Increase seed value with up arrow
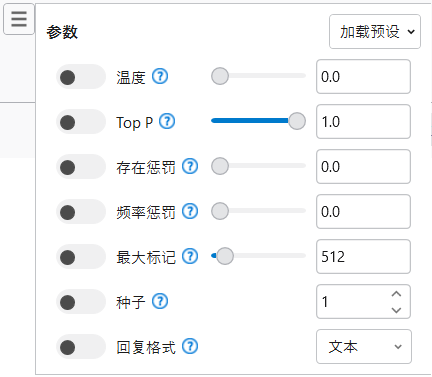Screen dimensions: 432x377 [396, 294]
